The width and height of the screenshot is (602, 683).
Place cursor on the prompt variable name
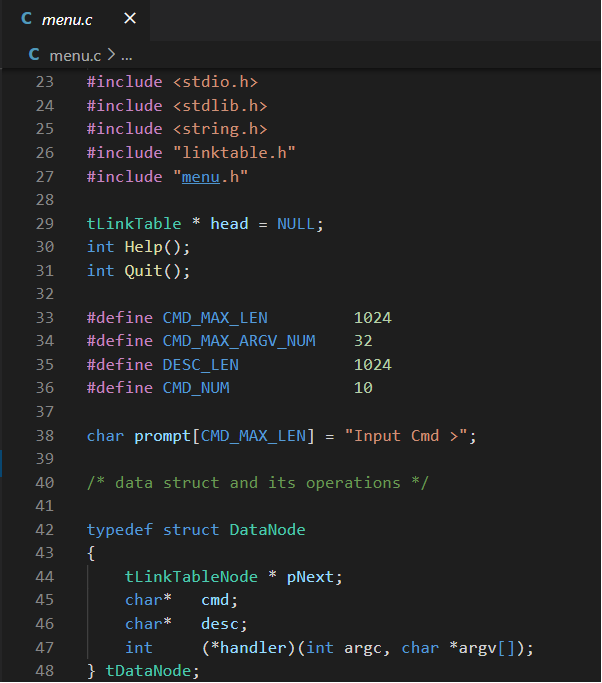[162, 436]
